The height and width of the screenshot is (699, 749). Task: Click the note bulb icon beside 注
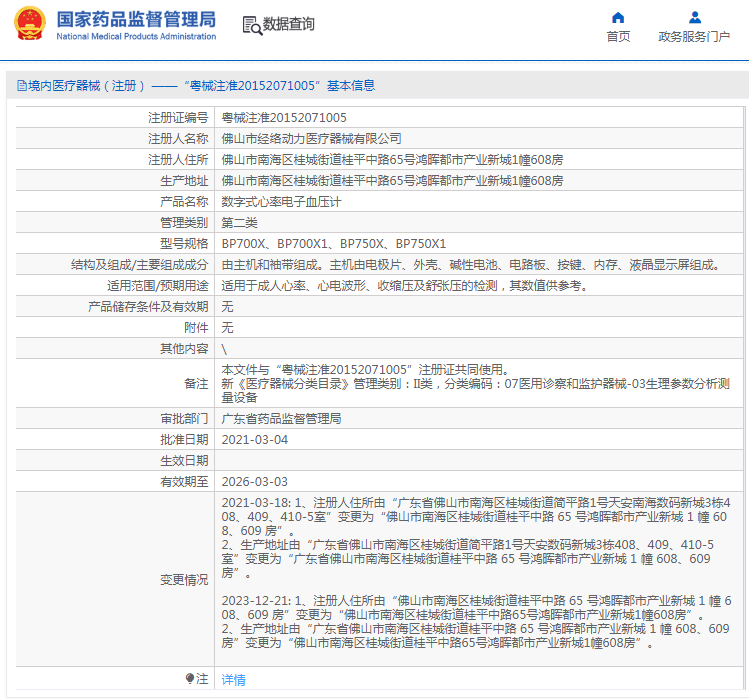pos(190,678)
